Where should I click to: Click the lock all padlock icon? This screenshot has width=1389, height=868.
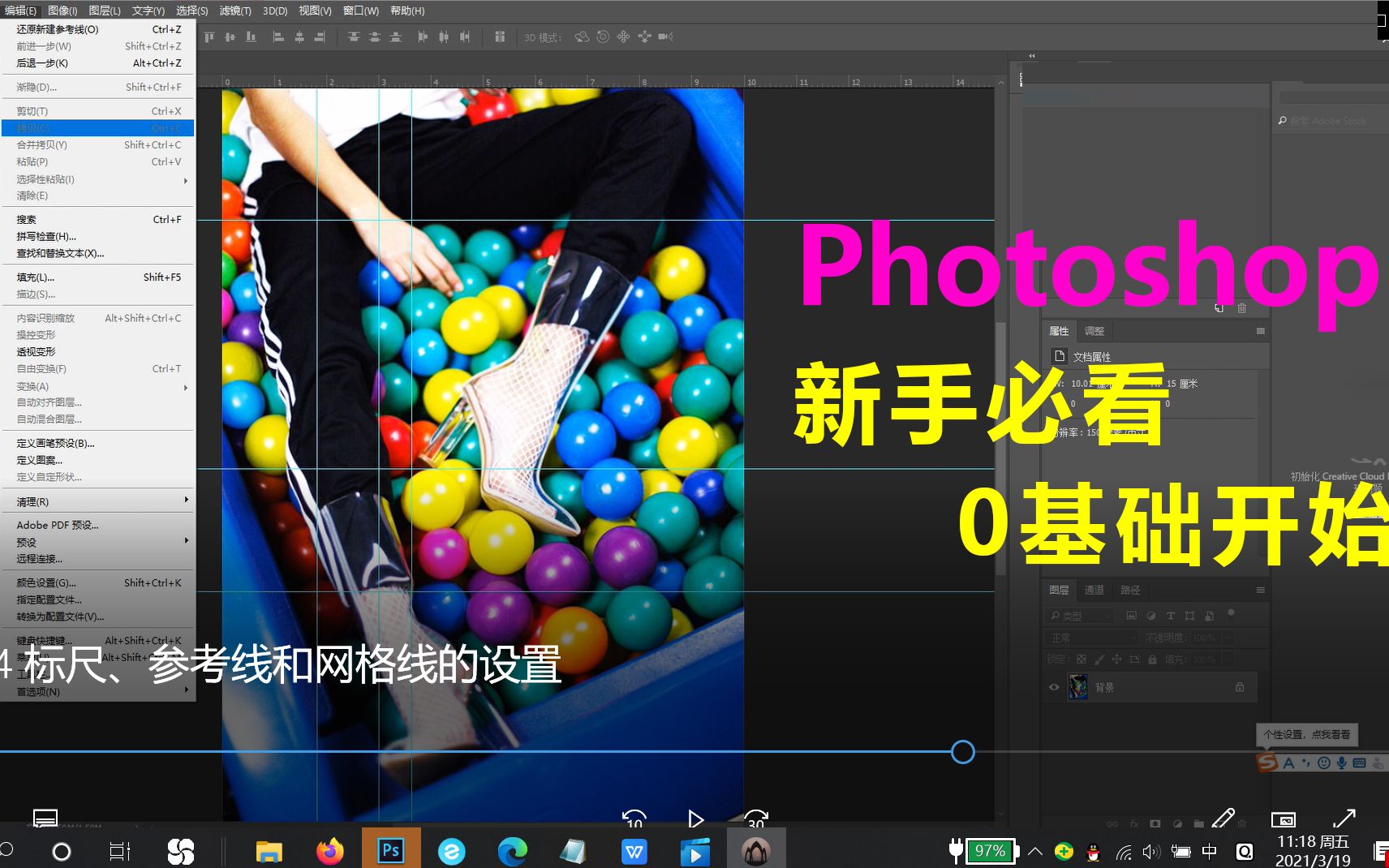click(1152, 660)
